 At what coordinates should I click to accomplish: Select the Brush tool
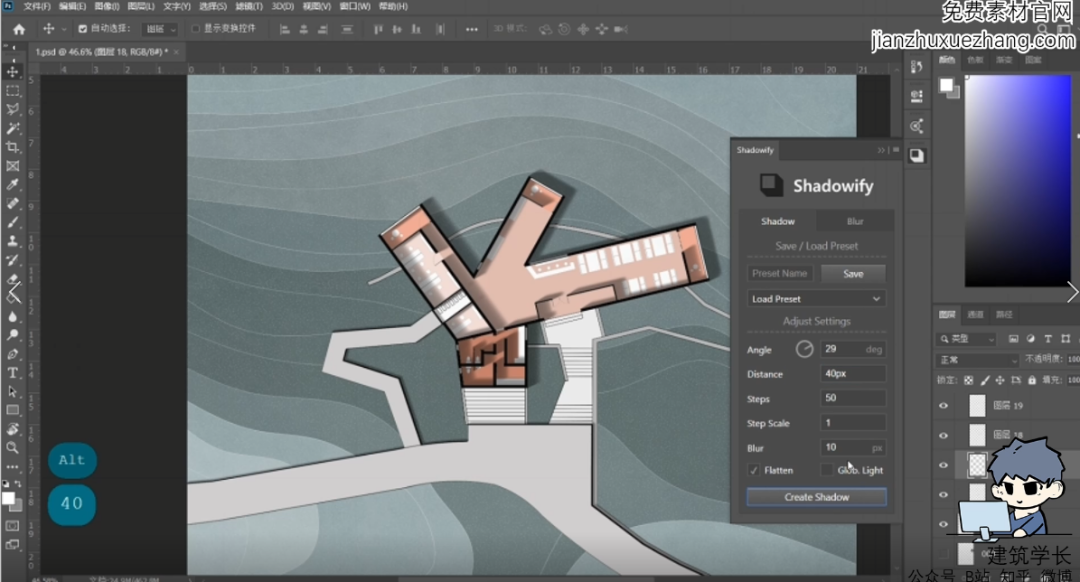(13, 222)
